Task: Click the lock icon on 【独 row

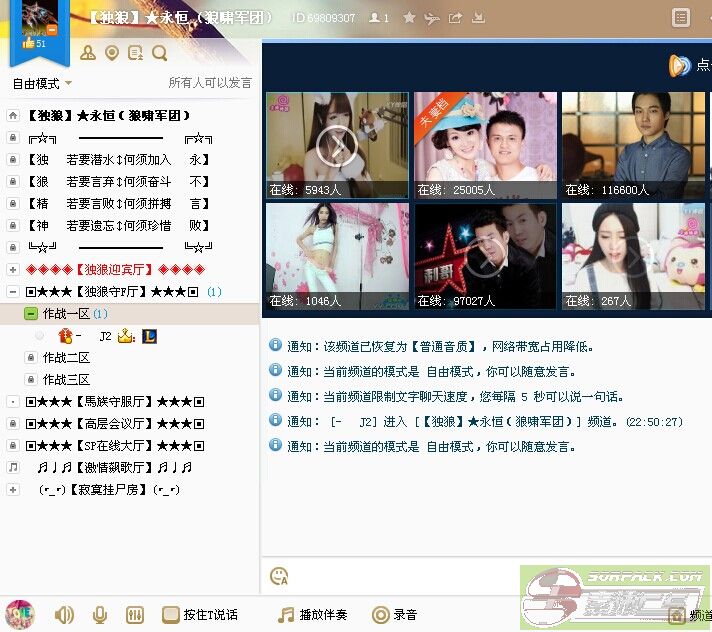Action: (13, 159)
